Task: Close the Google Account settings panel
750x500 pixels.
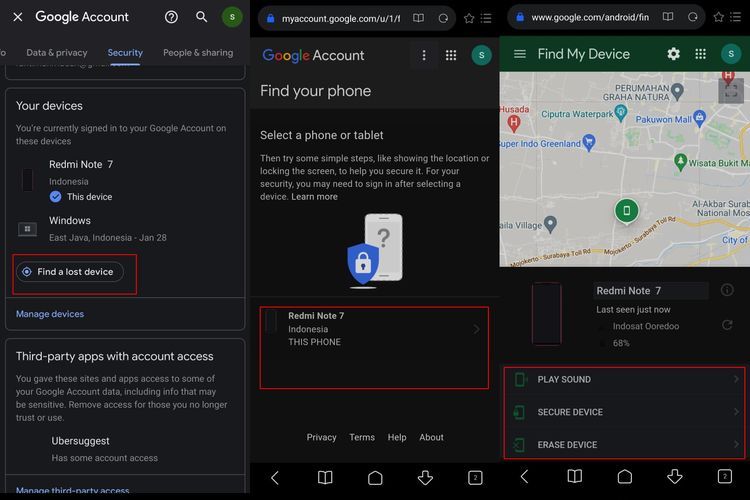Action: pos(18,17)
